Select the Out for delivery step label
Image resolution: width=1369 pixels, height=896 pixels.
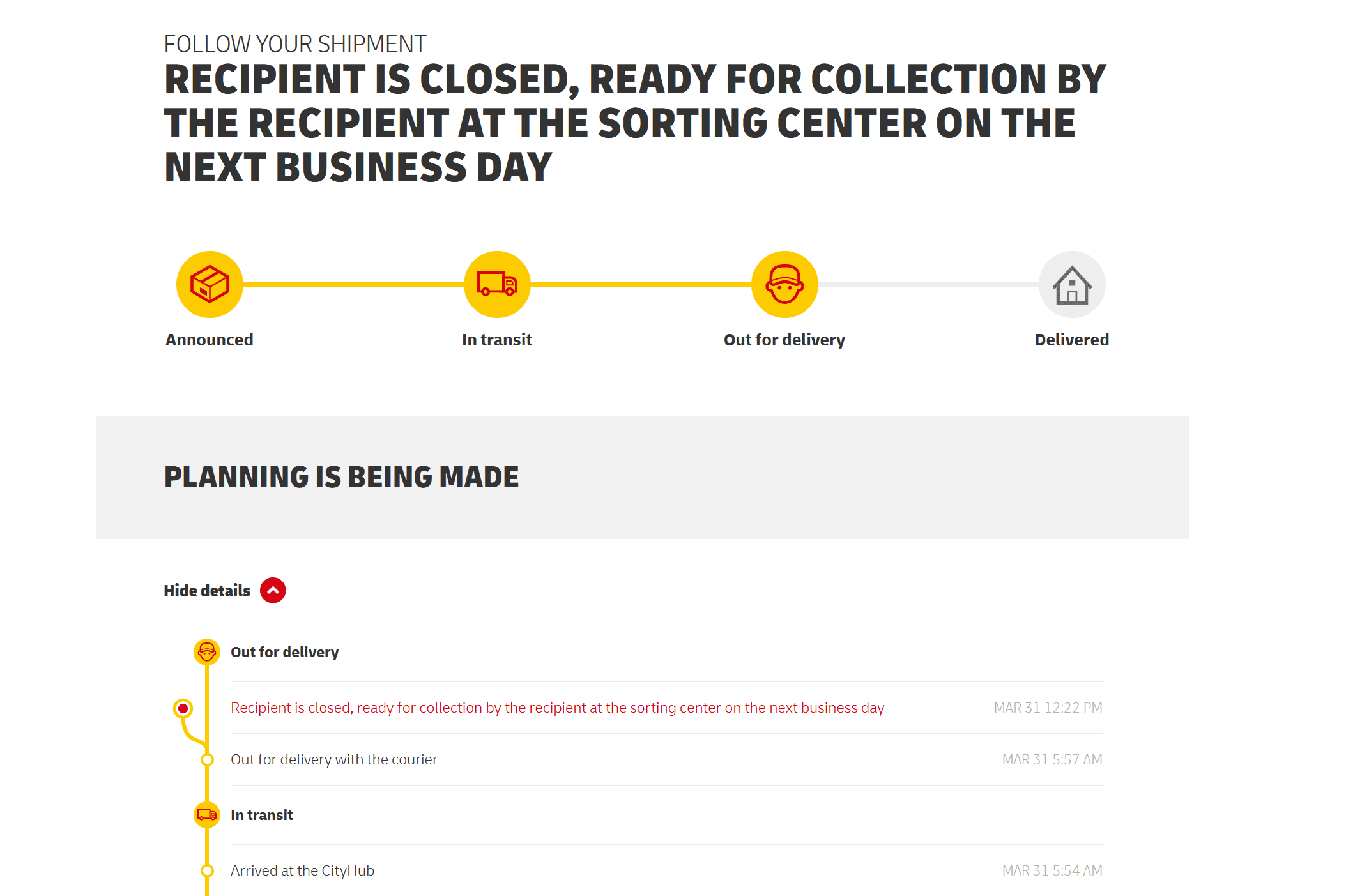click(x=784, y=340)
